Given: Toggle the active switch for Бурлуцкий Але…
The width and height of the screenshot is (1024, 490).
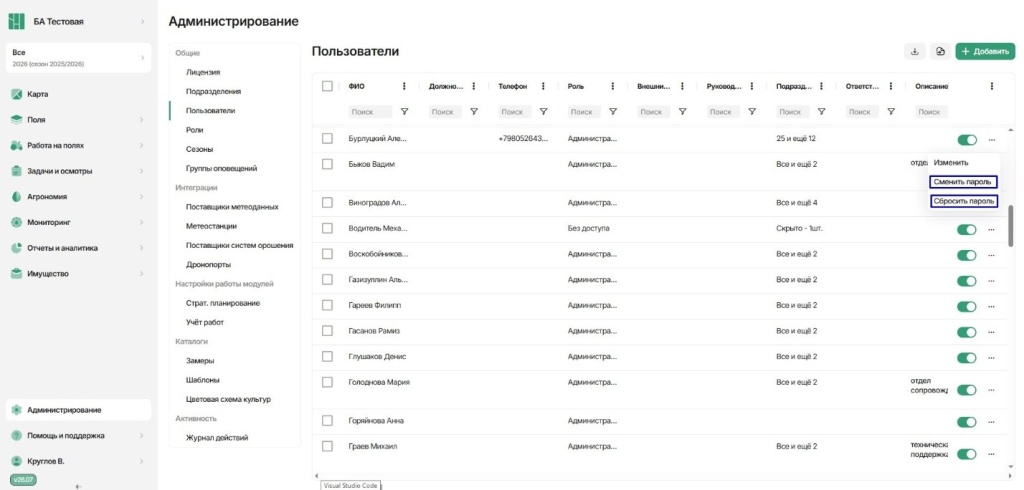Looking at the screenshot, I should tap(967, 140).
